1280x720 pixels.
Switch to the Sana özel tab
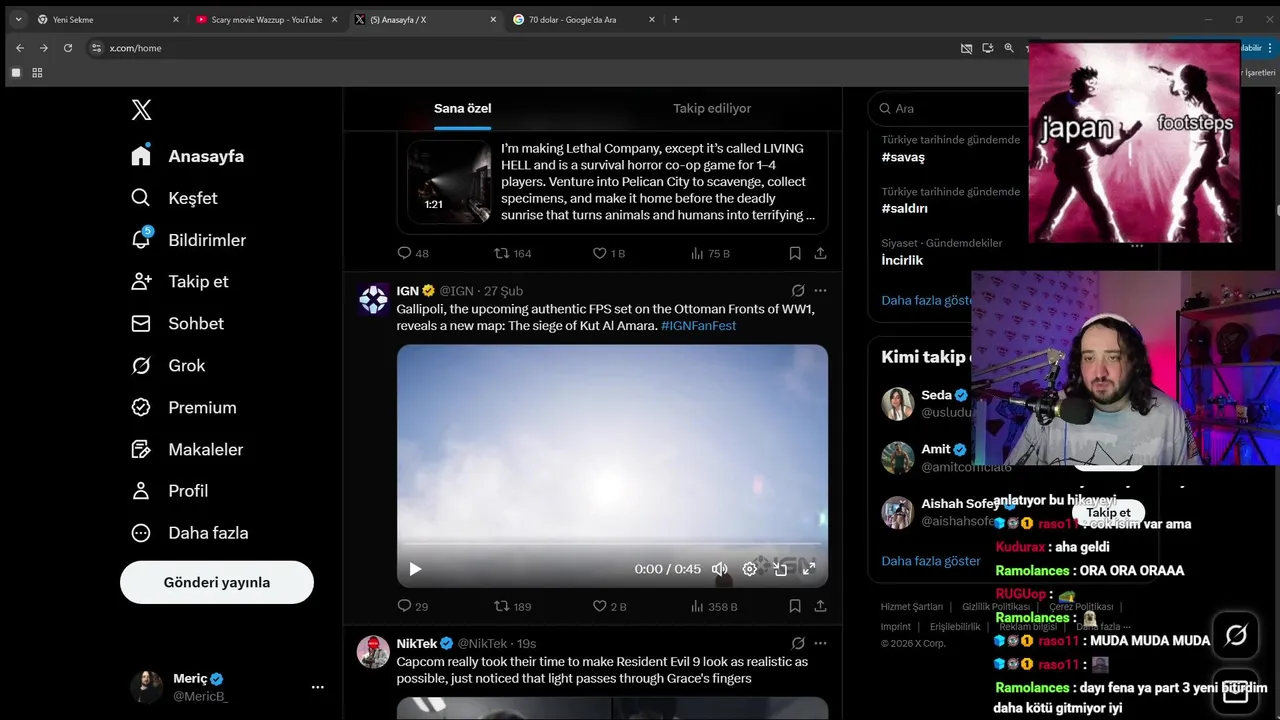click(x=463, y=108)
